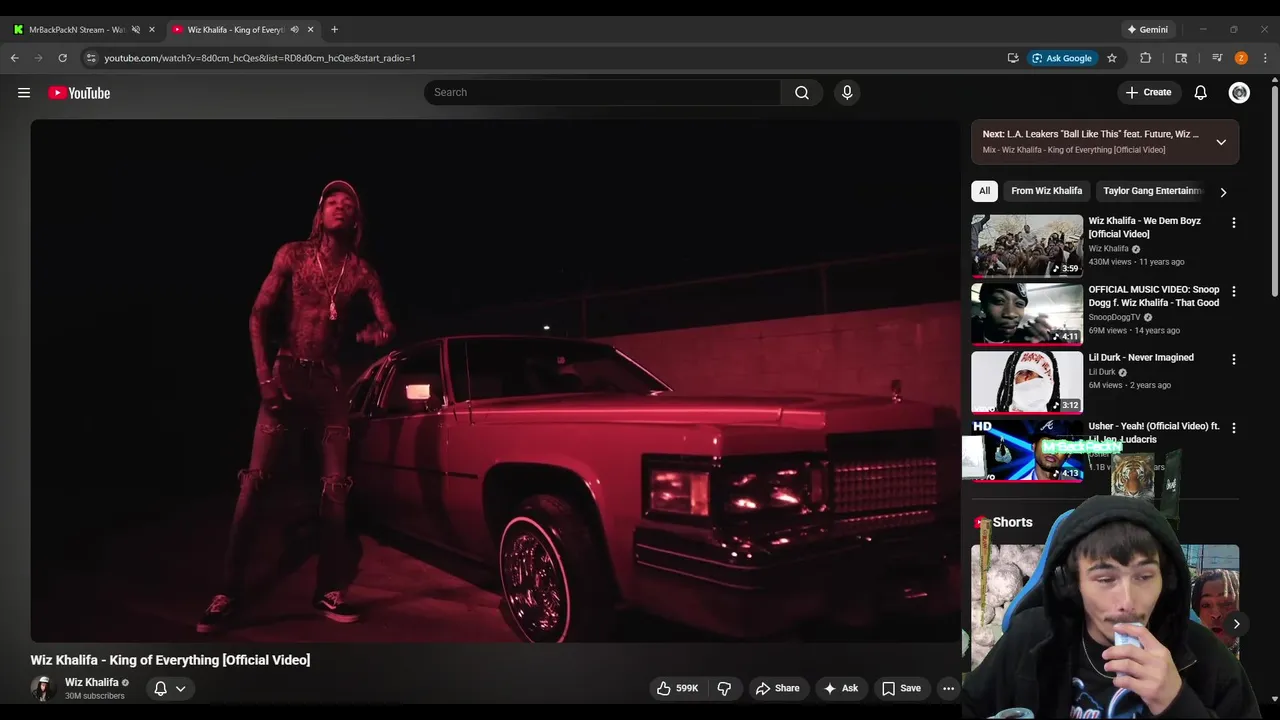
Task: Click the search magnifier button
Action: pyautogui.click(x=802, y=92)
